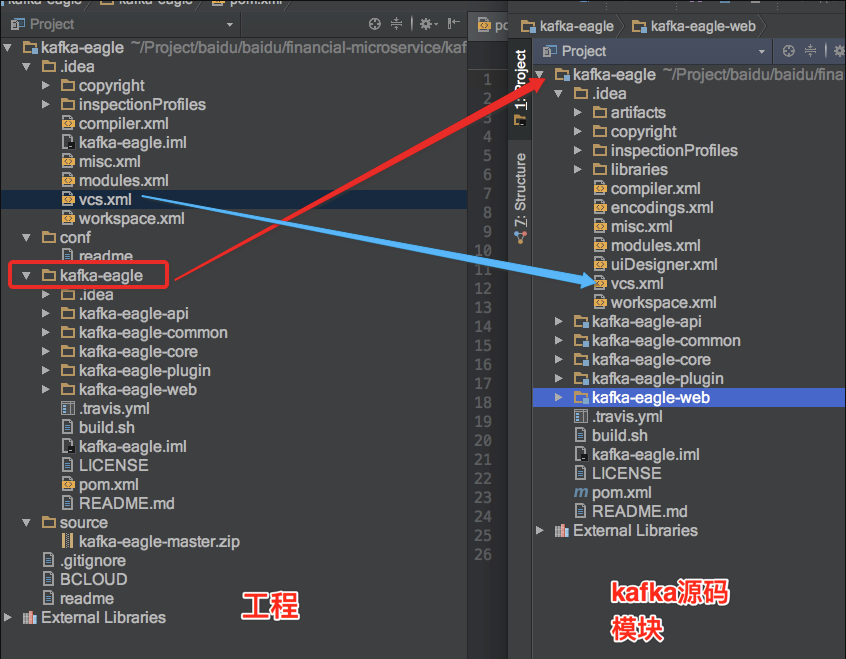
Task: Select compiler.xml in left panel
Action: (115, 124)
